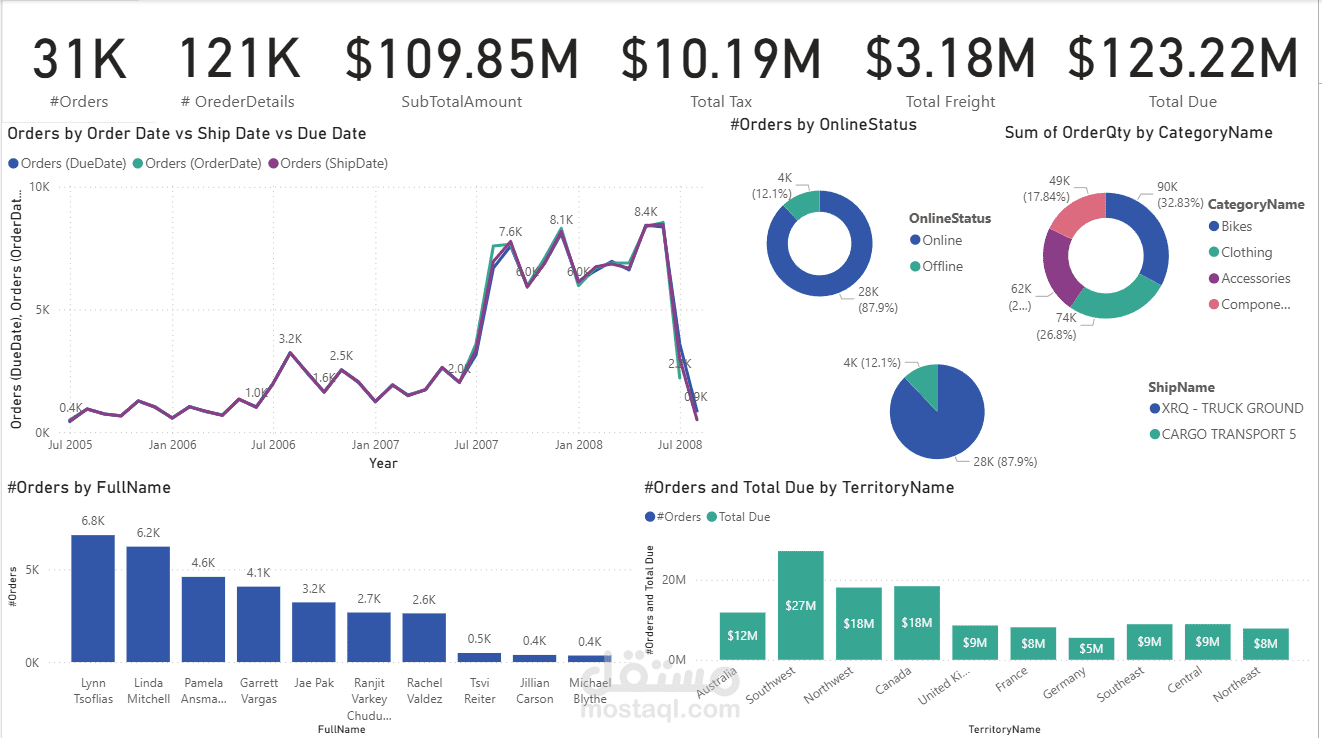Click the truncated Compone... legend entry
This screenshot has width=1322, height=738.
[1249, 305]
